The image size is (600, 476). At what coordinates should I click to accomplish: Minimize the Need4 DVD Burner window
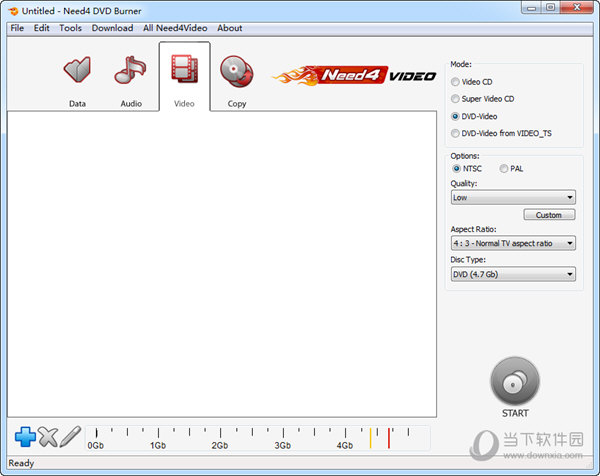[x=532, y=8]
